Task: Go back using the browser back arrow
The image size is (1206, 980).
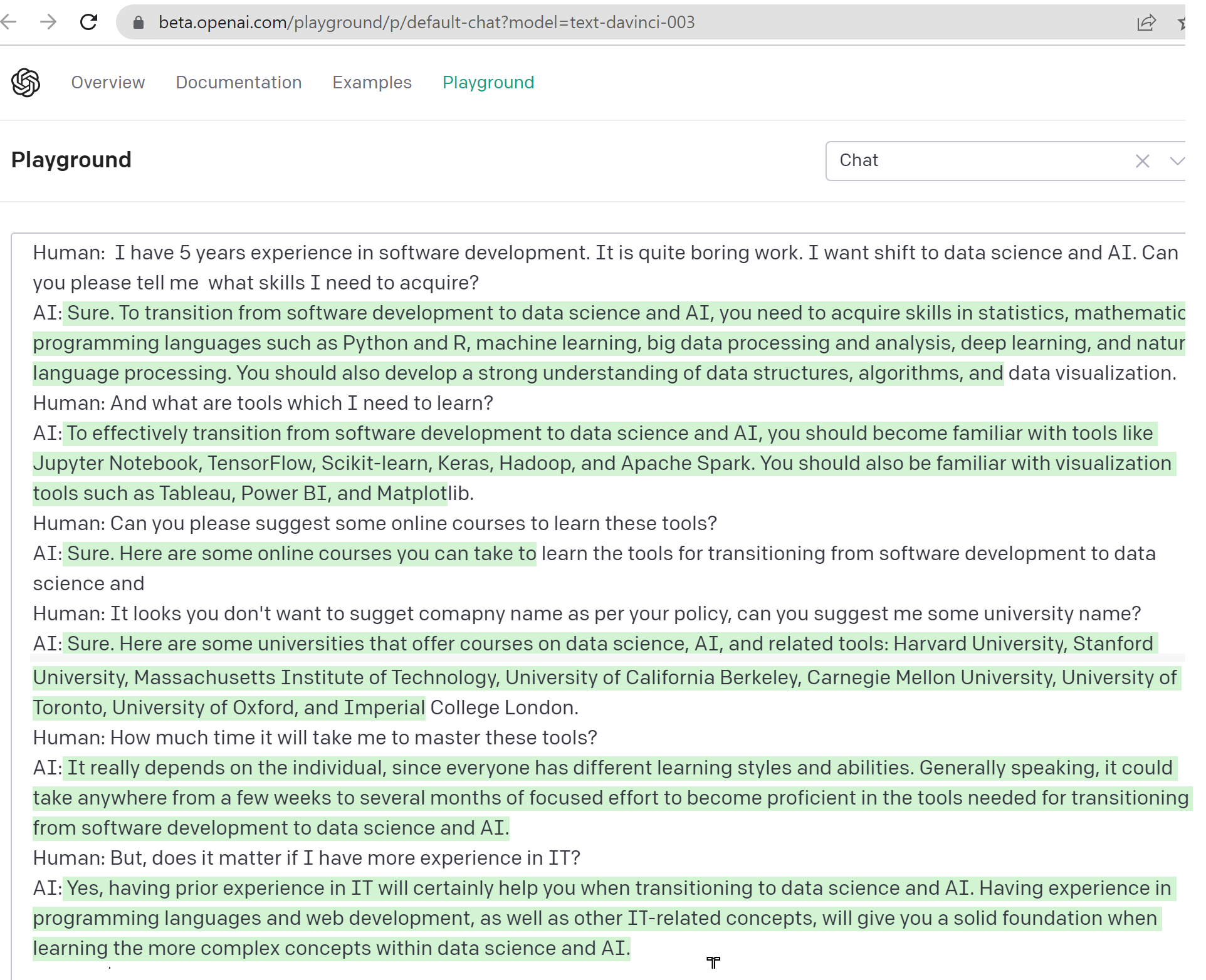Action: (9, 22)
